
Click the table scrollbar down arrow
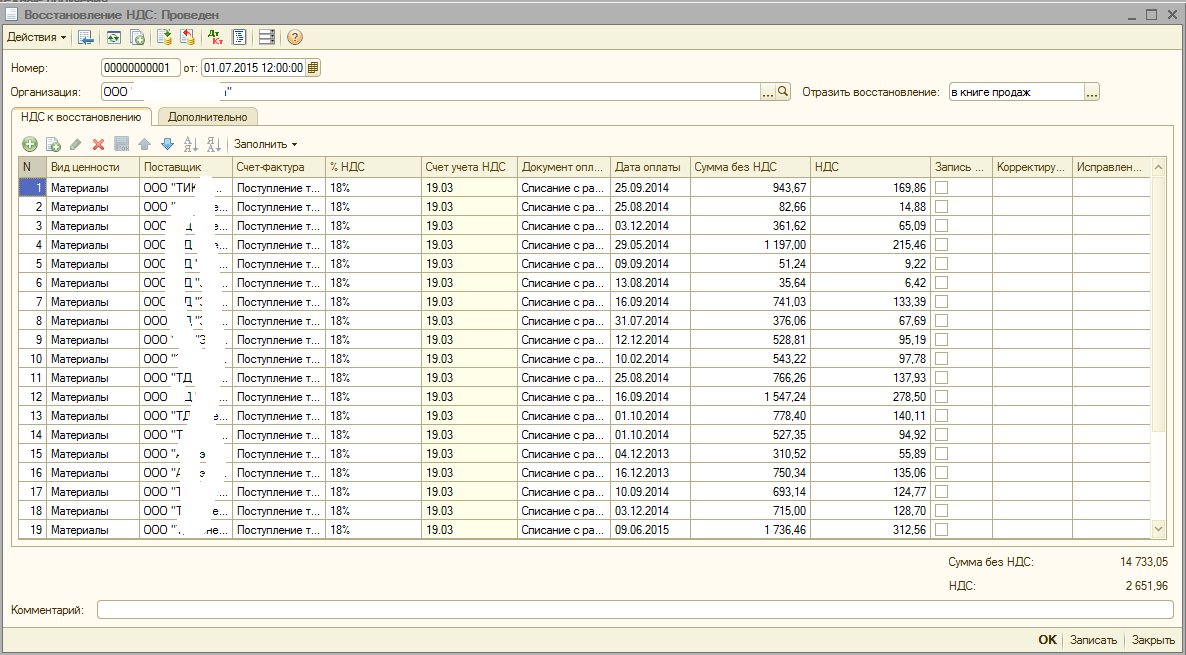tap(1159, 529)
